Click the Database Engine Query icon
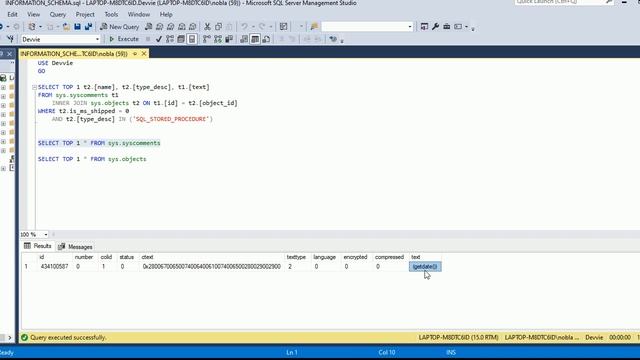 149,27
